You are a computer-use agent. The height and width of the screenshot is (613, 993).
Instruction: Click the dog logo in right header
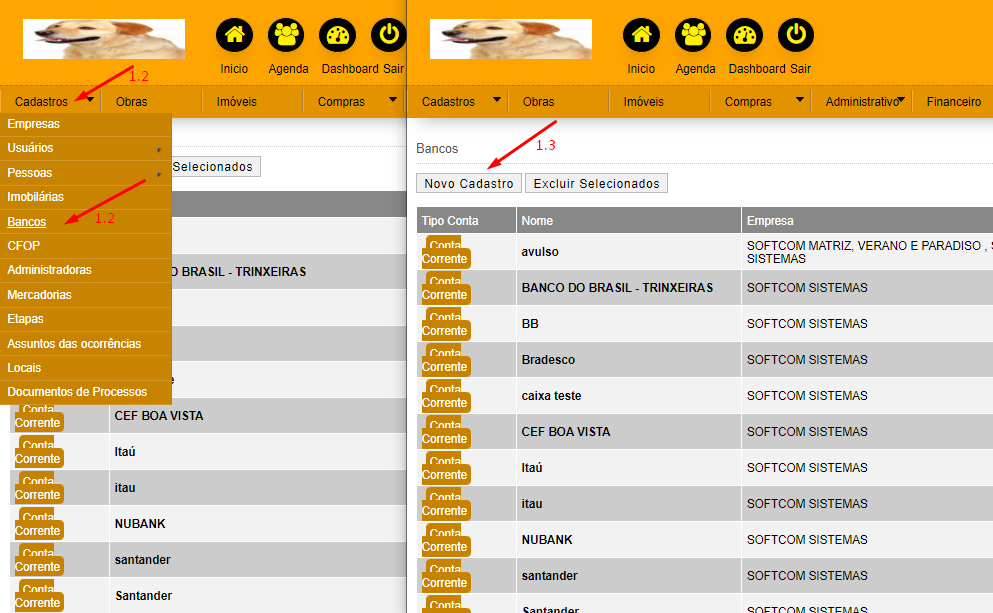510,39
